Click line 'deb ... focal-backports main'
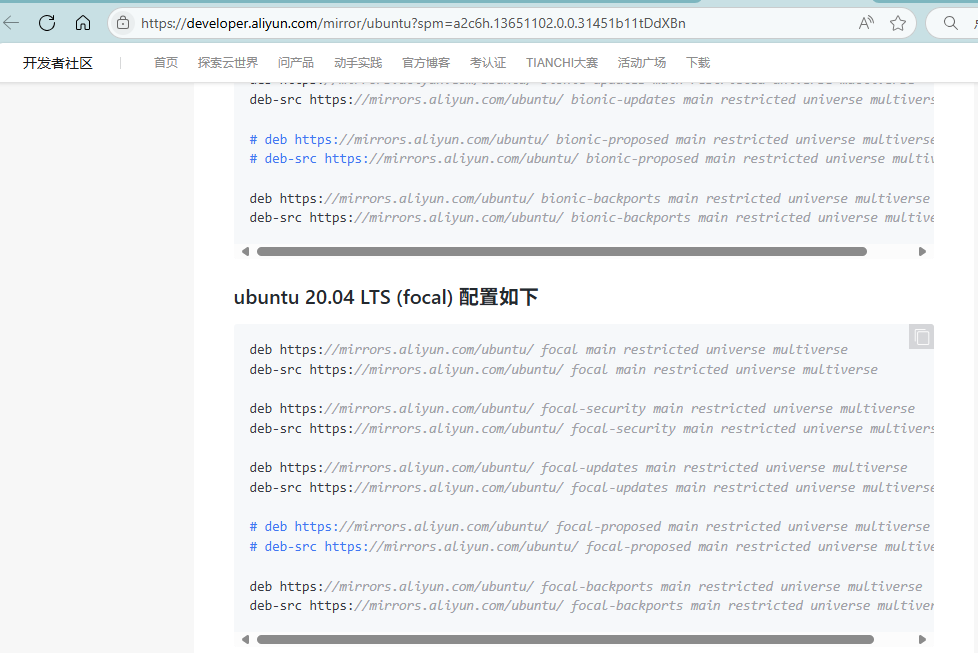The width and height of the screenshot is (978, 653). click(586, 586)
